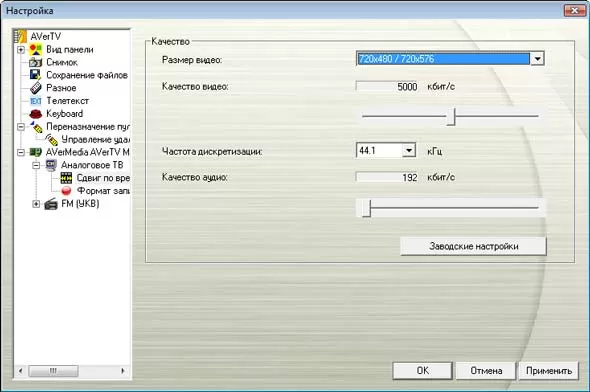This screenshot has width=590, height=392.
Task: Click the Разное icon in the tree
Action: coord(36,88)
